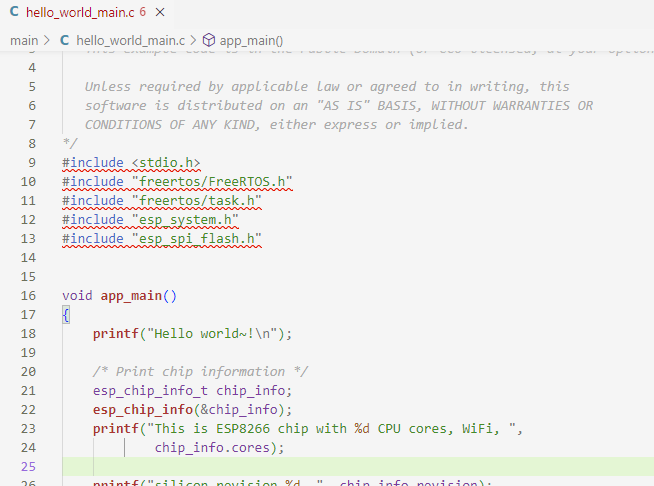Click the function symbol cube icon in breadcrumb
654x486 pixels.
tap(209, 41)
